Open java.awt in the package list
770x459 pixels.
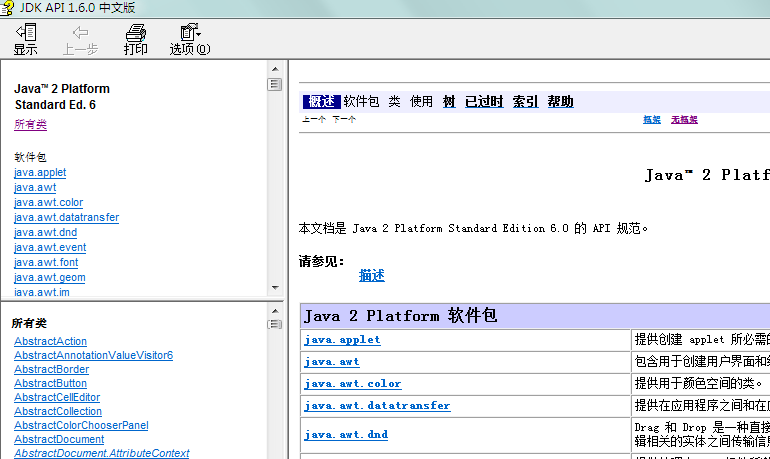(35, 188)
